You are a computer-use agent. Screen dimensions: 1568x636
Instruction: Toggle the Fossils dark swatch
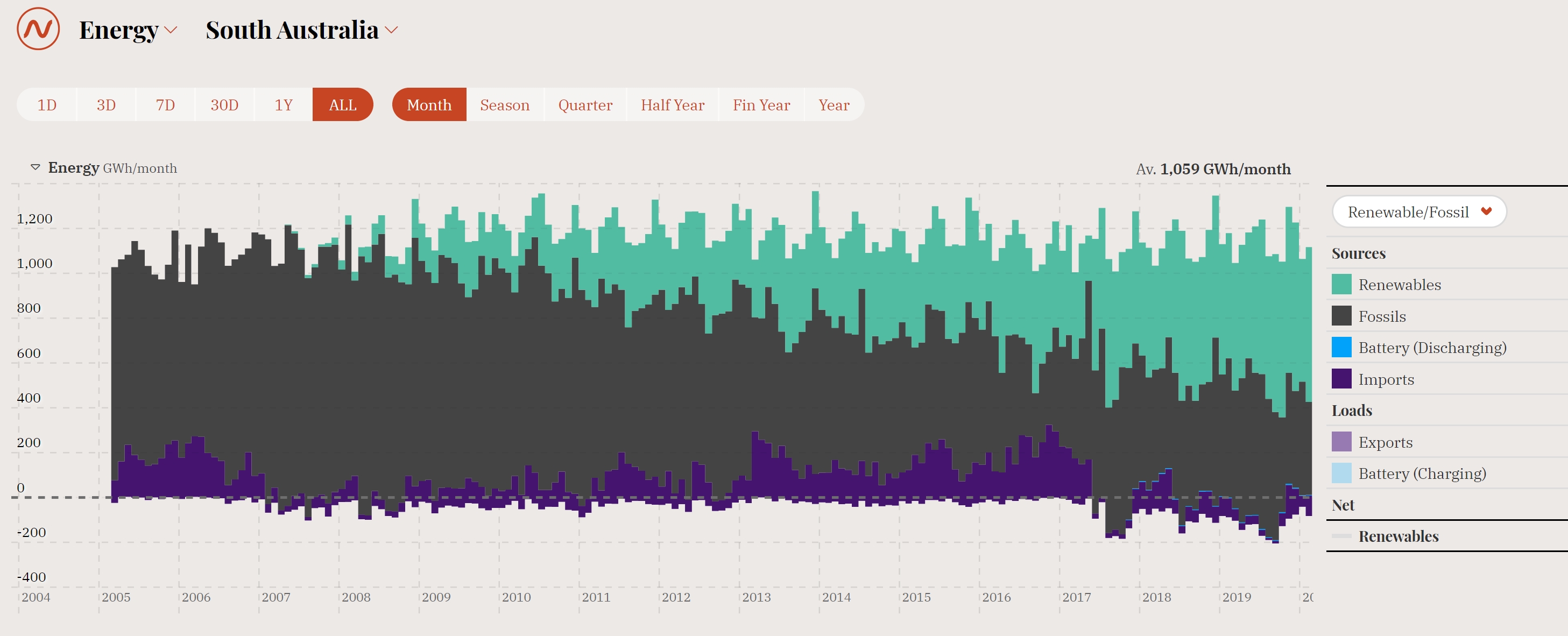(1341, 316)
